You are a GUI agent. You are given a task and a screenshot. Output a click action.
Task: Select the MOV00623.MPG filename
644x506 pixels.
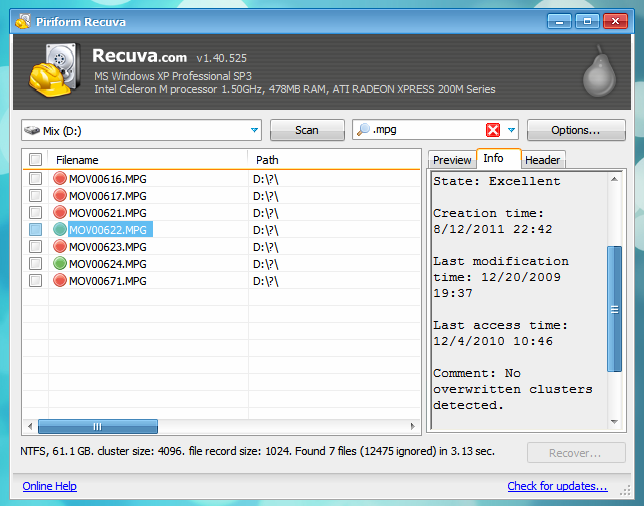pyautogui.click(x=108, y=247)
